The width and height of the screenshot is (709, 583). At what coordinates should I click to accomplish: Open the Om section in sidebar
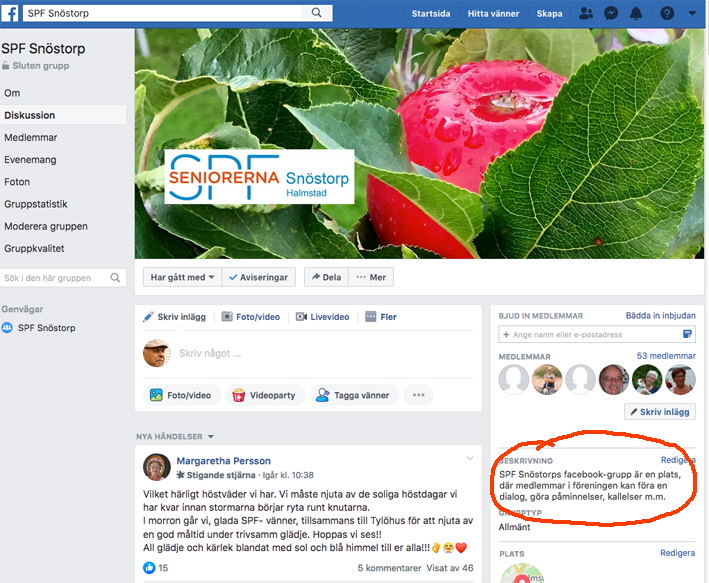pos(12,93)
